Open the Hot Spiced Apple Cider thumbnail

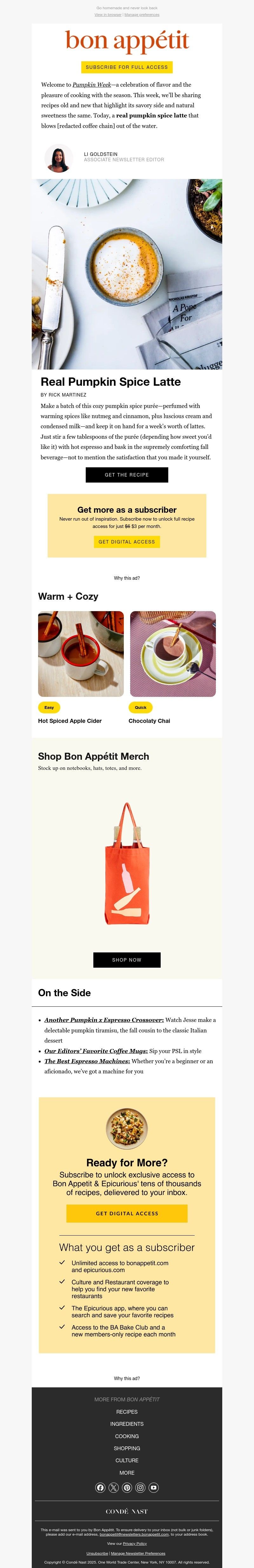click(80, 654)
